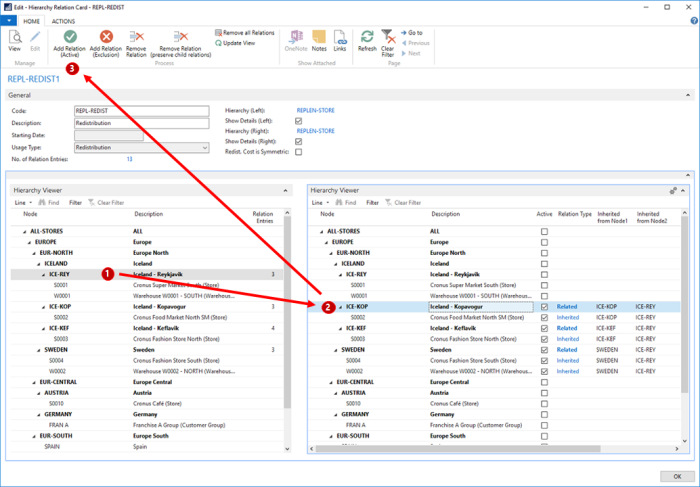Click Remove Relation (preserve child relations) icon
The width and height of the screenshot is (700, 487).
180,37
